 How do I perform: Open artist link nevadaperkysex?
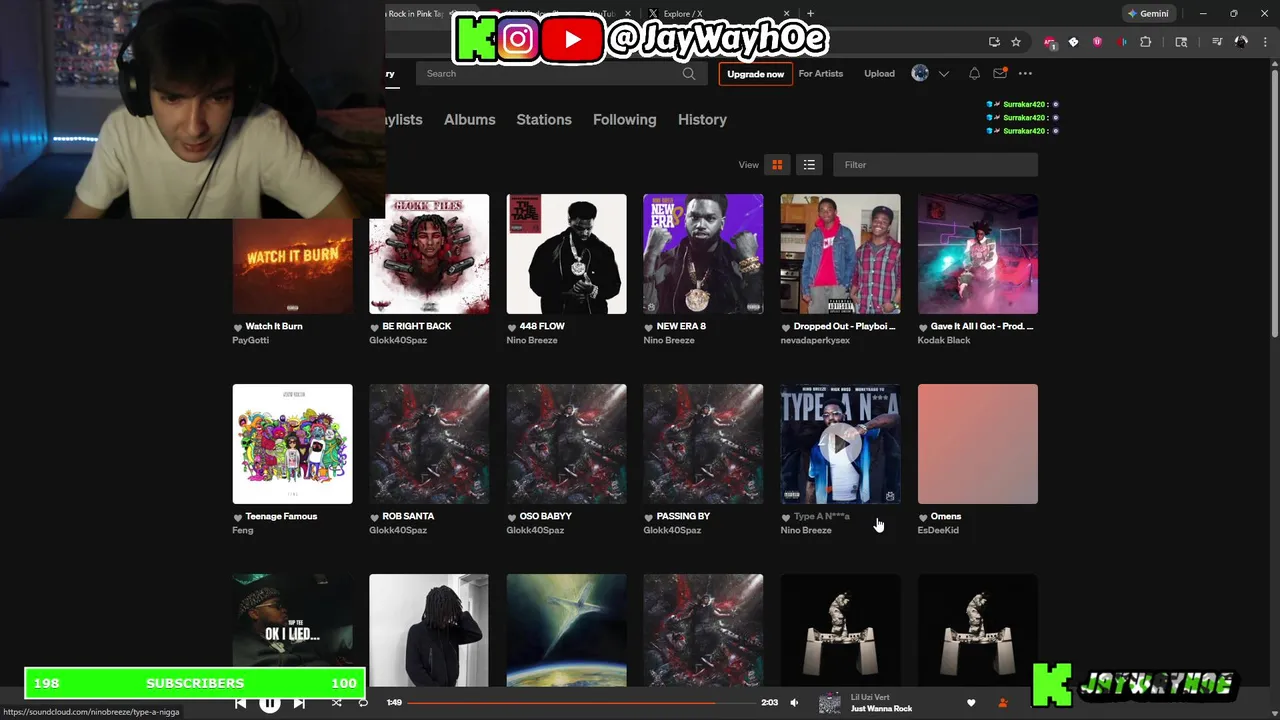pyautogui.click(x=814, y=340)
